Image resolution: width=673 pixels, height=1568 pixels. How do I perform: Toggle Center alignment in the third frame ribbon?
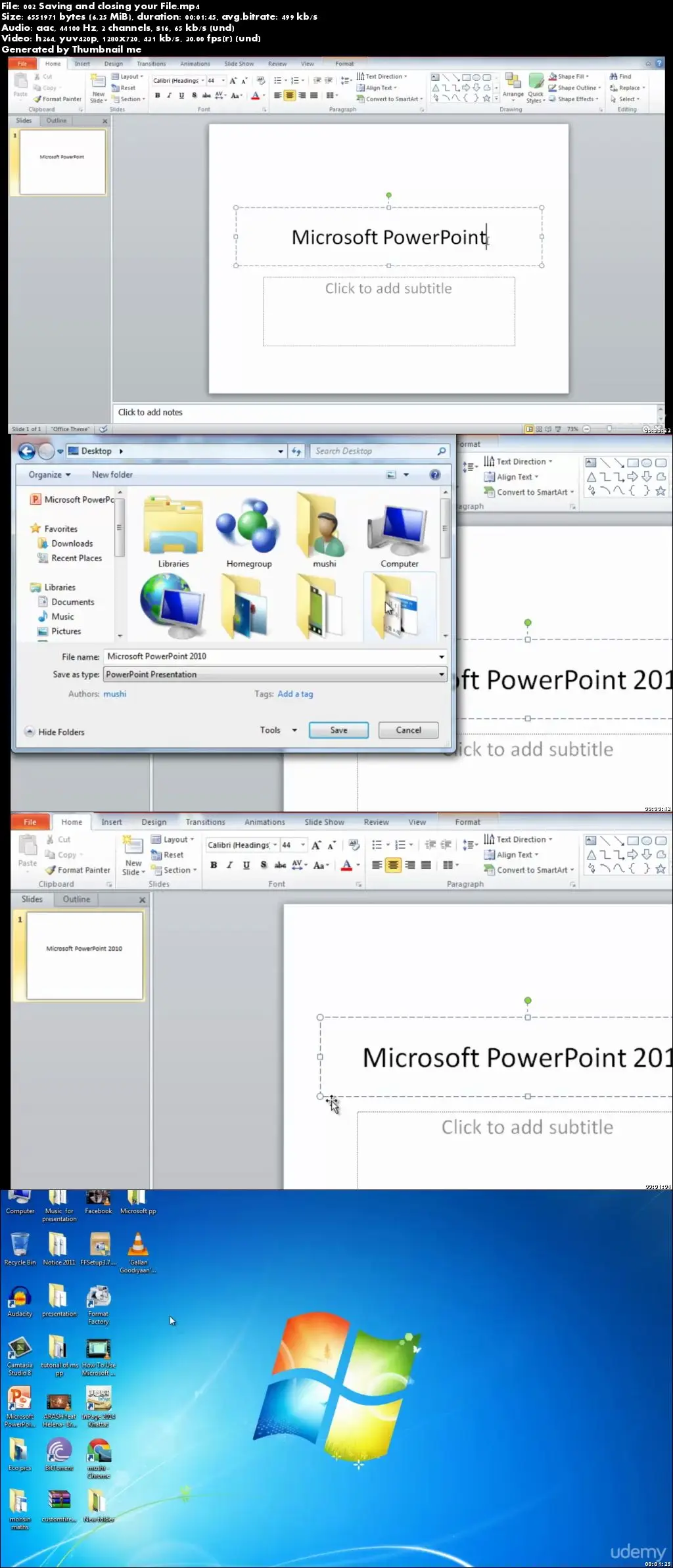coord(393,865)
